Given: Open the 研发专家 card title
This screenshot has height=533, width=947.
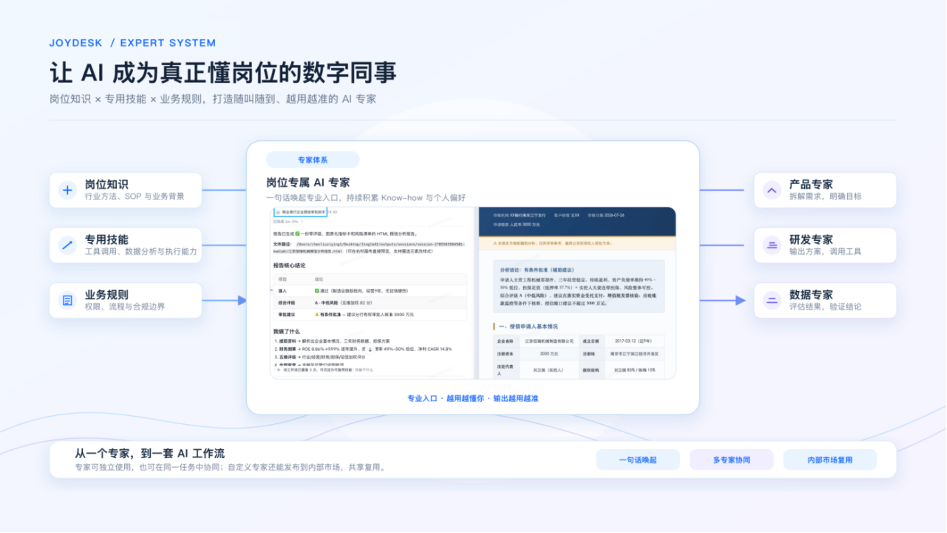Looking at the screenshot, I should tap(811, 239).
